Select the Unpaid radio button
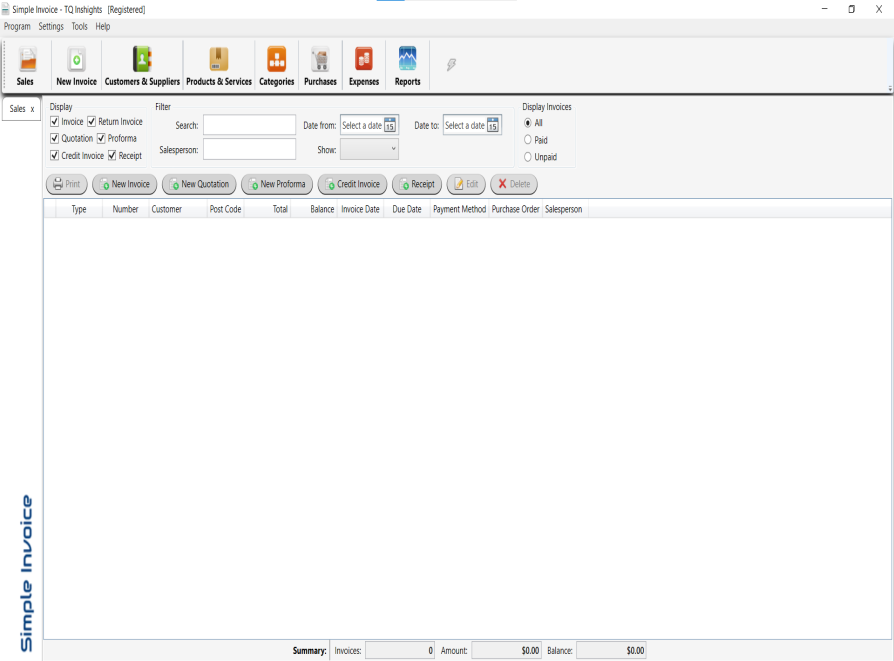Viewport: 894px width, 661px height. [528, 157]
